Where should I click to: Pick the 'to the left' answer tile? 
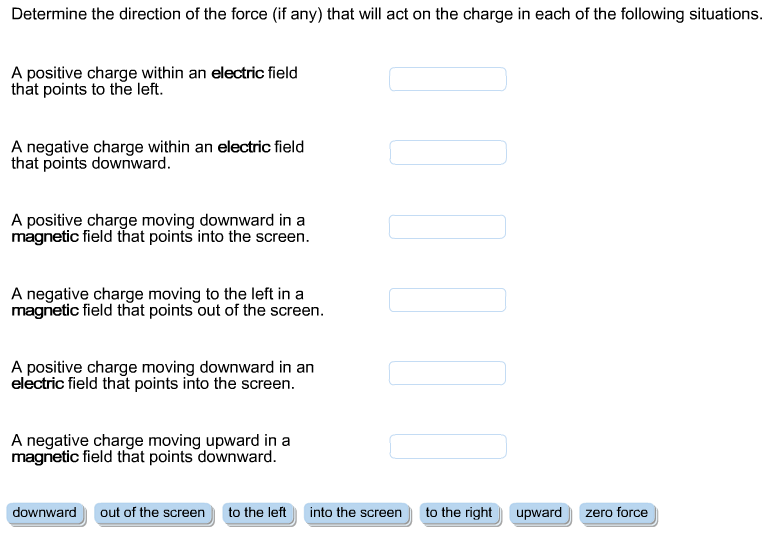pos(257,513)
